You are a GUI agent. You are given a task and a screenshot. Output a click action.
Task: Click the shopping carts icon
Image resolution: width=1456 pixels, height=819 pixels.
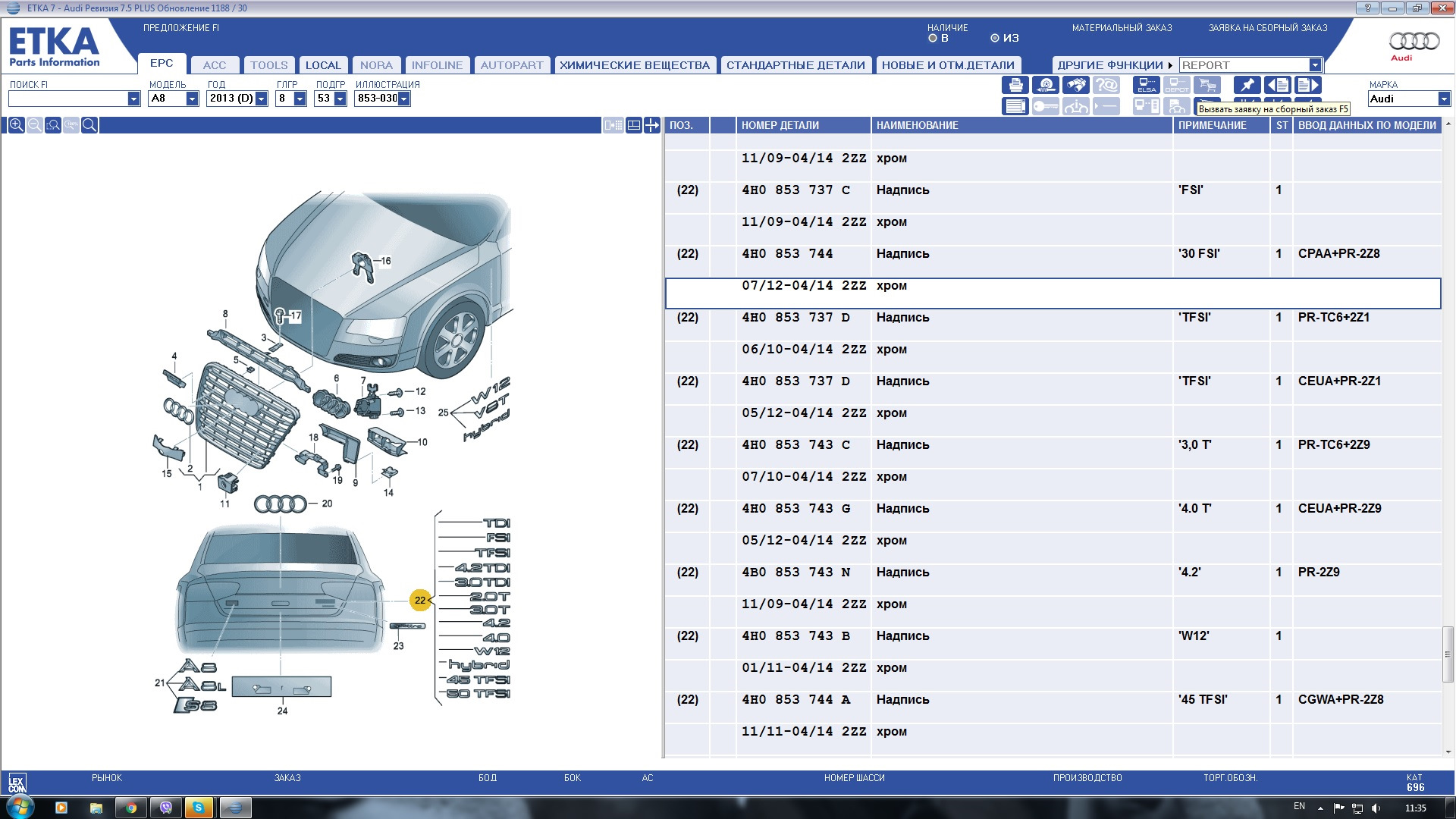(1207, 86)
